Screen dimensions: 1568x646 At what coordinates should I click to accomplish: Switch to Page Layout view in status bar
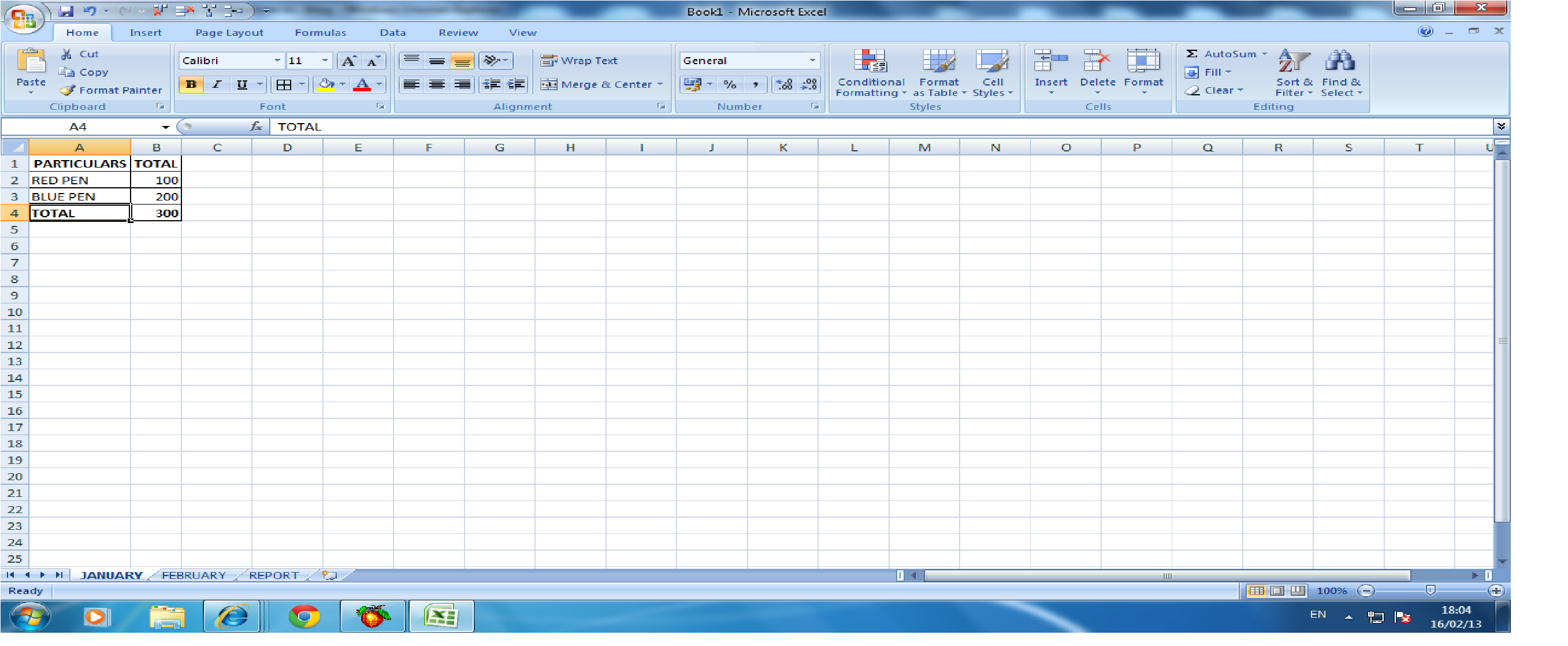tap(1276, 591)
